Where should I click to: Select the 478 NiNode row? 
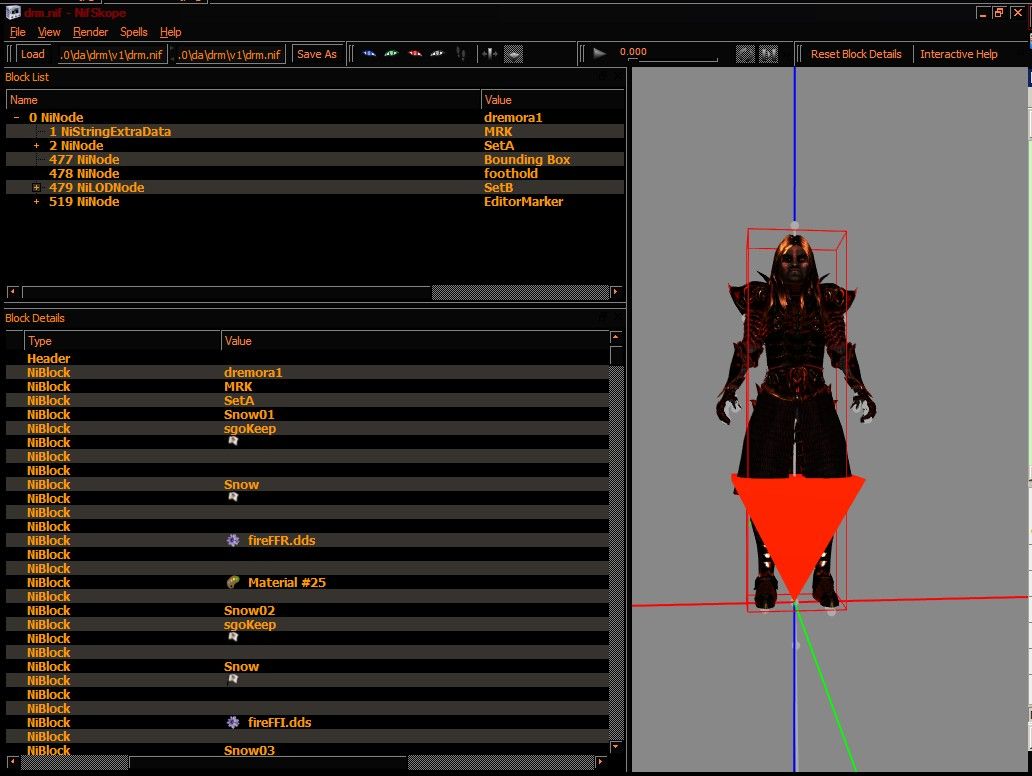(315, 174)
